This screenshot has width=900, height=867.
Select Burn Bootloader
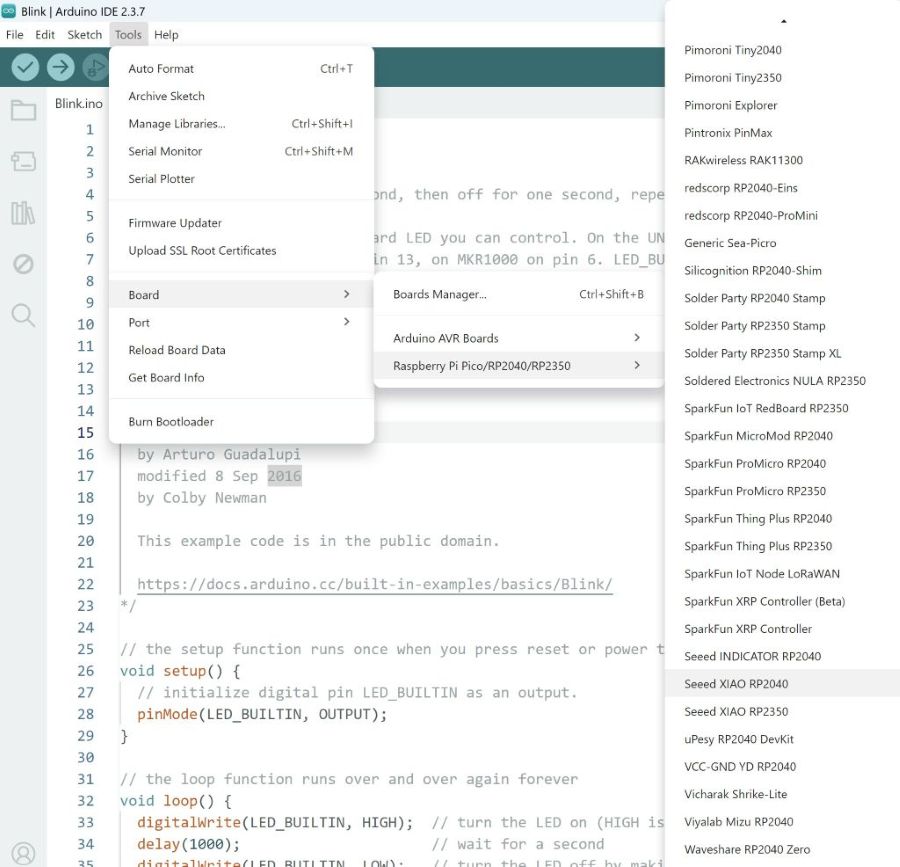(x=241, y=422)
